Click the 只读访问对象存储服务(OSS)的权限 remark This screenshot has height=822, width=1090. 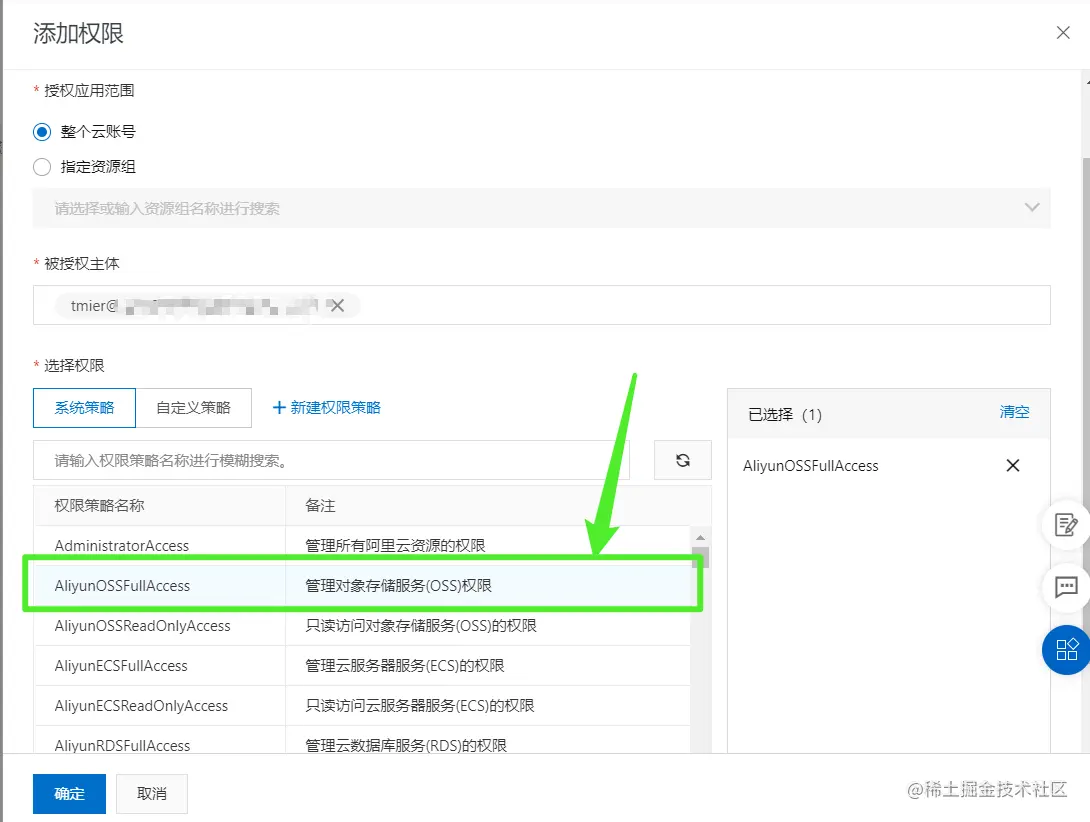(x=421, y=626)
